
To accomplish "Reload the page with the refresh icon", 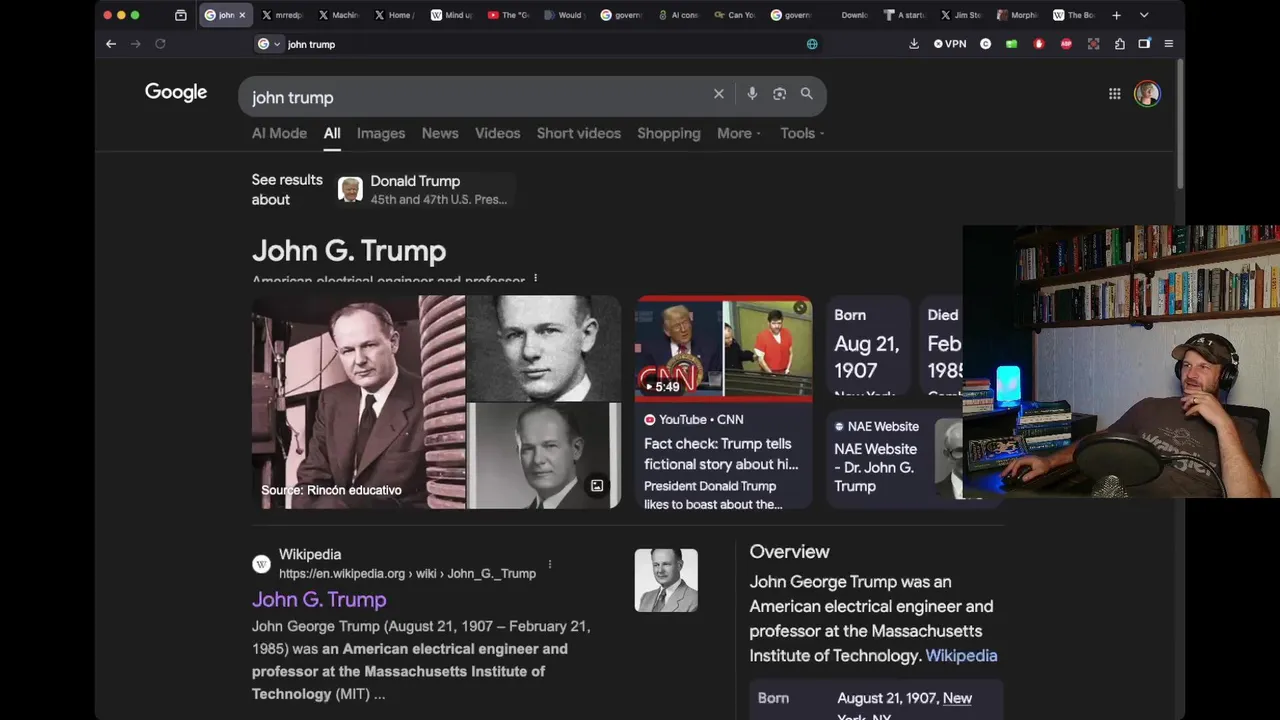I will point(160,44).
